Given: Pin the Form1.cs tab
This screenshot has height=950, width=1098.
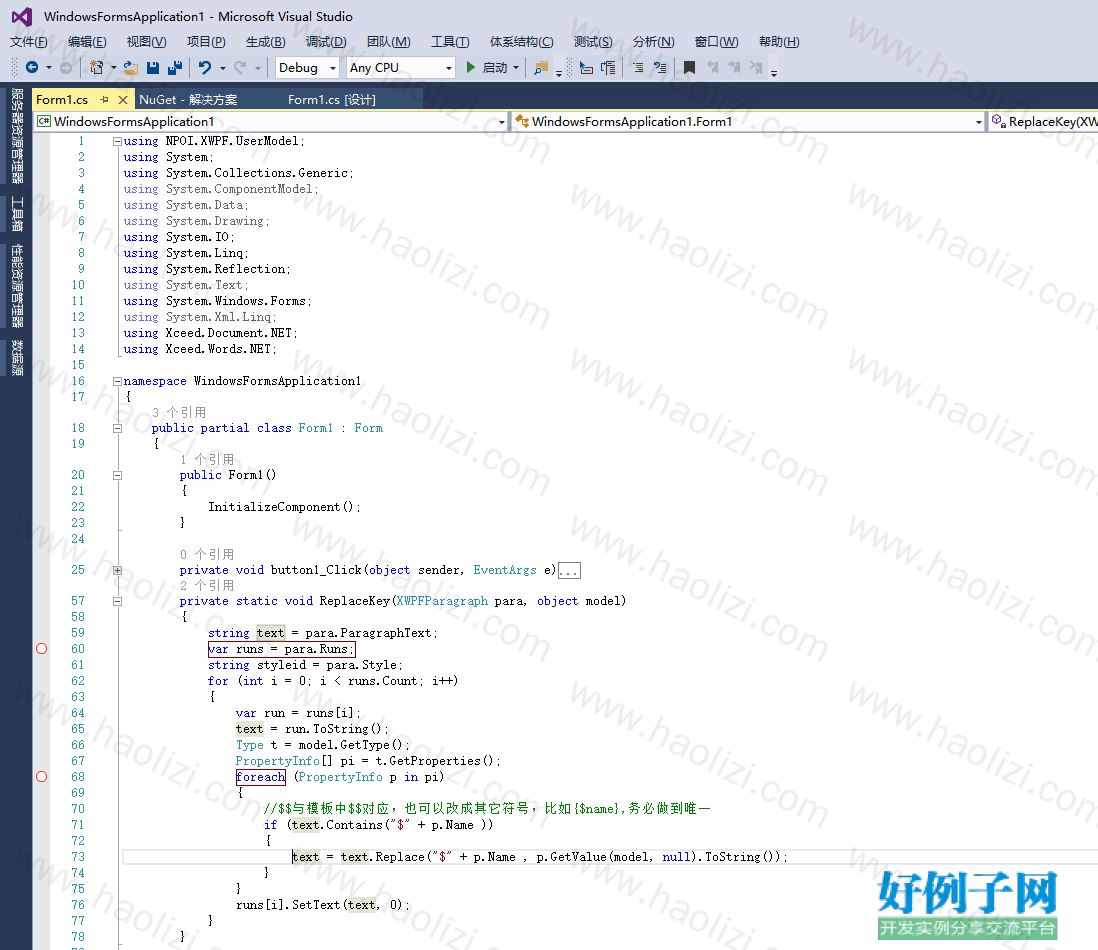Looking at the screenshot, I should click(x=104, y=99).
